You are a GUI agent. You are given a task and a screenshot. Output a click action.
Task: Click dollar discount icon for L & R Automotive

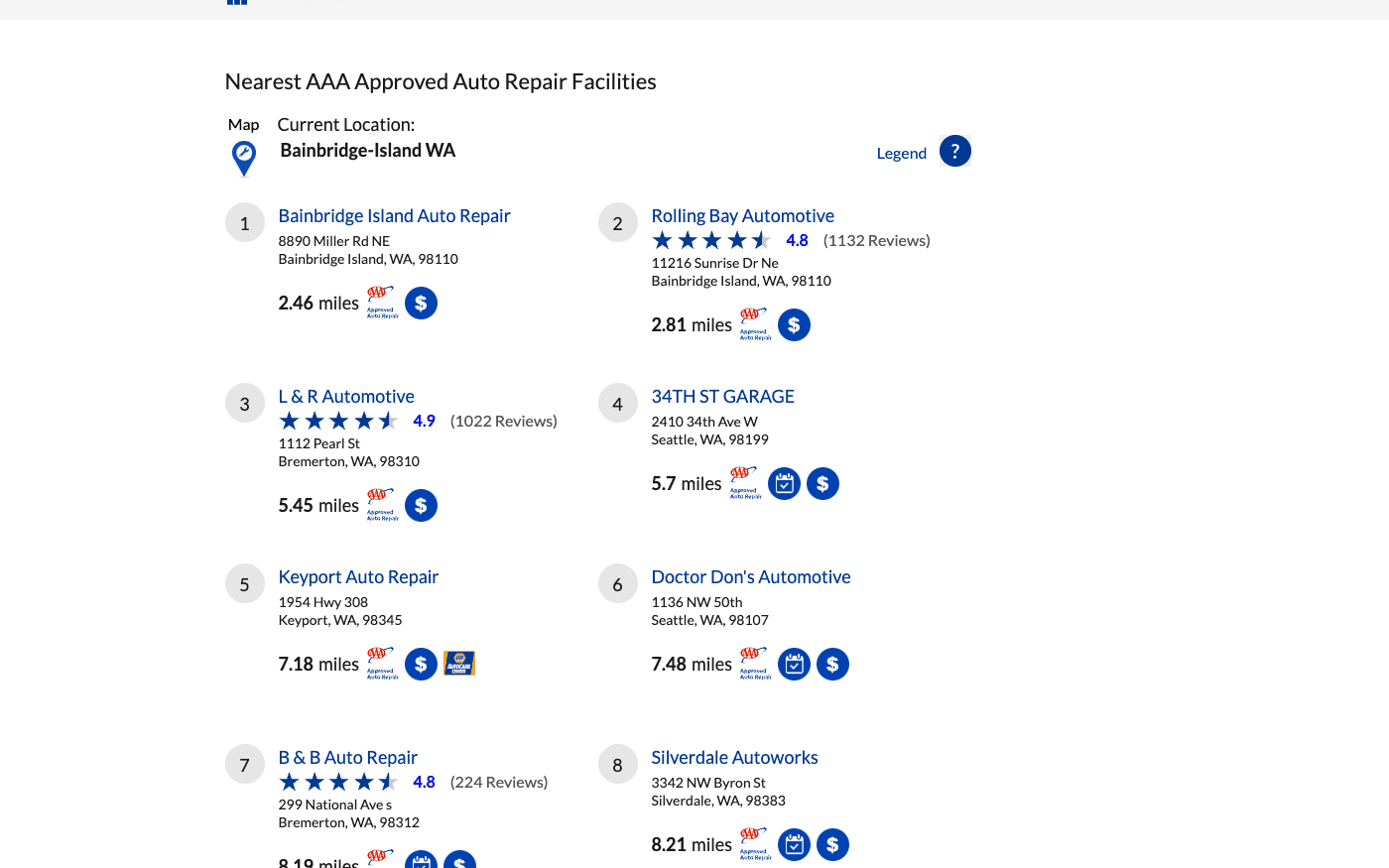coord(421,505)
